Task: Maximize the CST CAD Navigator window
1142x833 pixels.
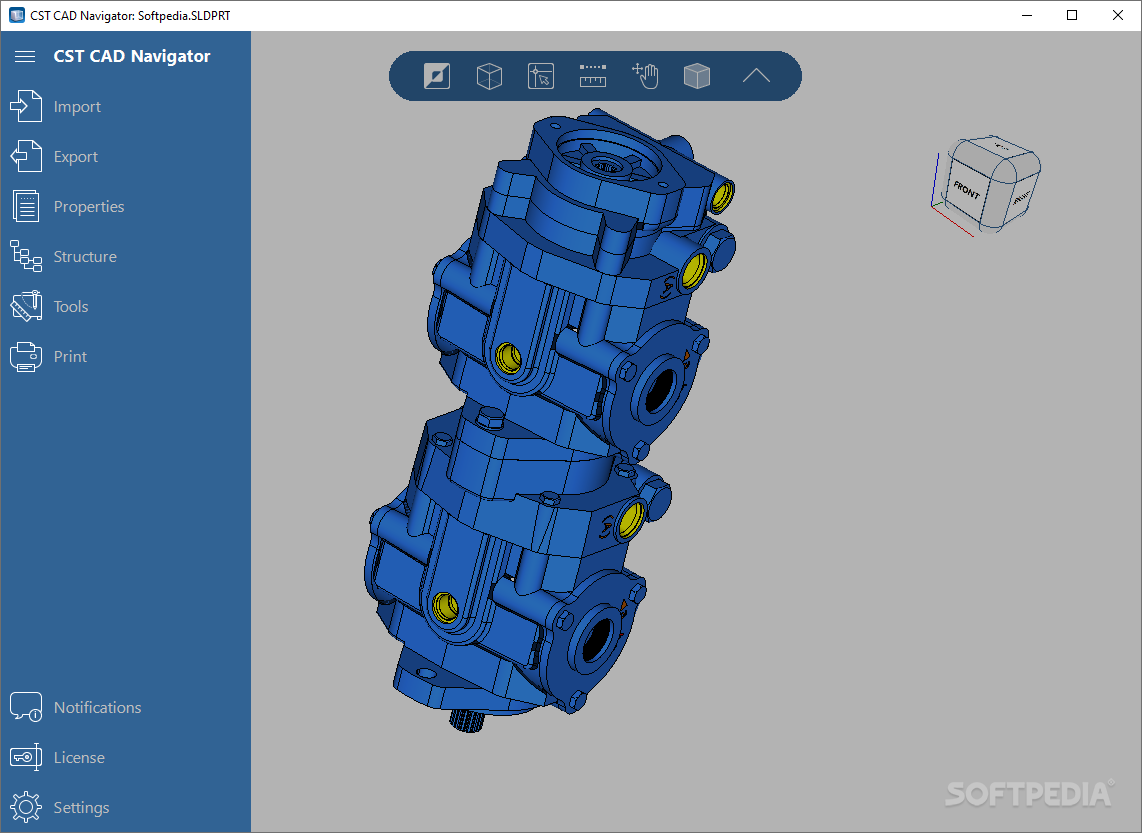Action: 1072,15
